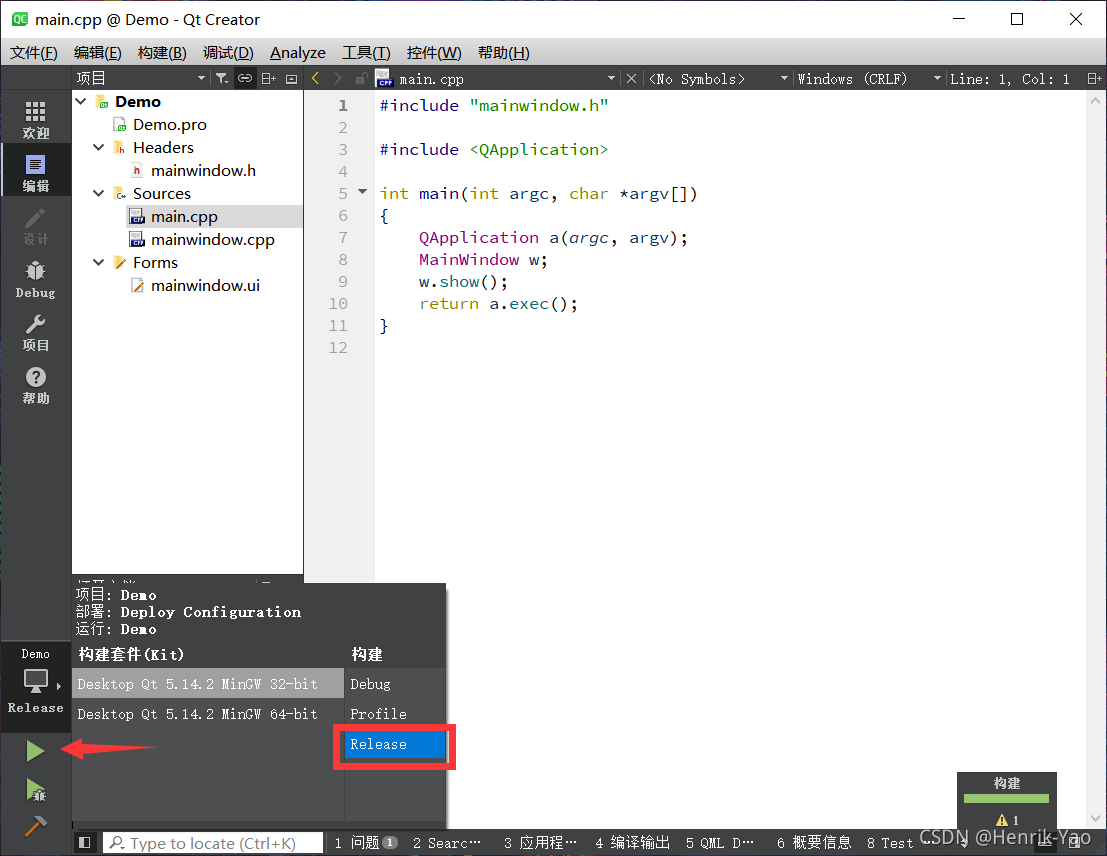Go back with the left arrow
The width and height of the screenshot is (1107, 856).
(x=316, y=78)
